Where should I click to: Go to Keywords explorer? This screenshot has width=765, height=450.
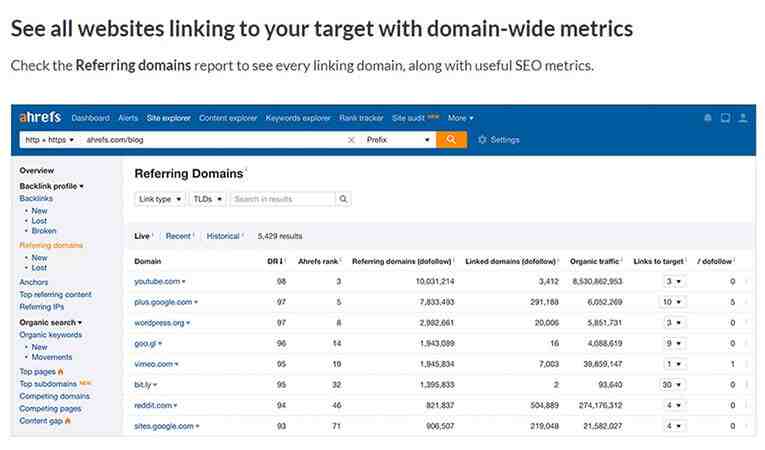tap(298, 118)
